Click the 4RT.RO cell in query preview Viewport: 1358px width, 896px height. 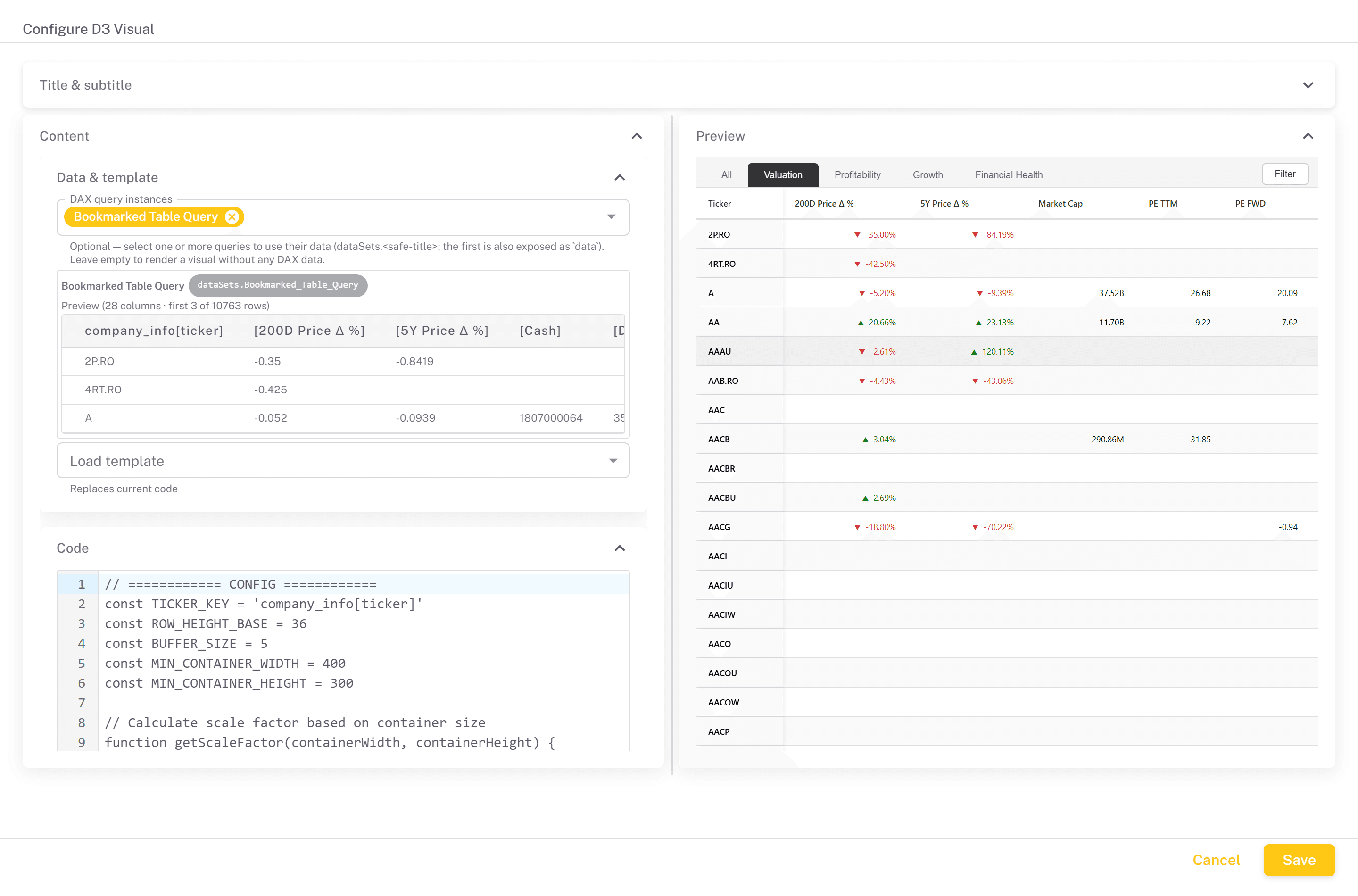[x=103, y=389]
